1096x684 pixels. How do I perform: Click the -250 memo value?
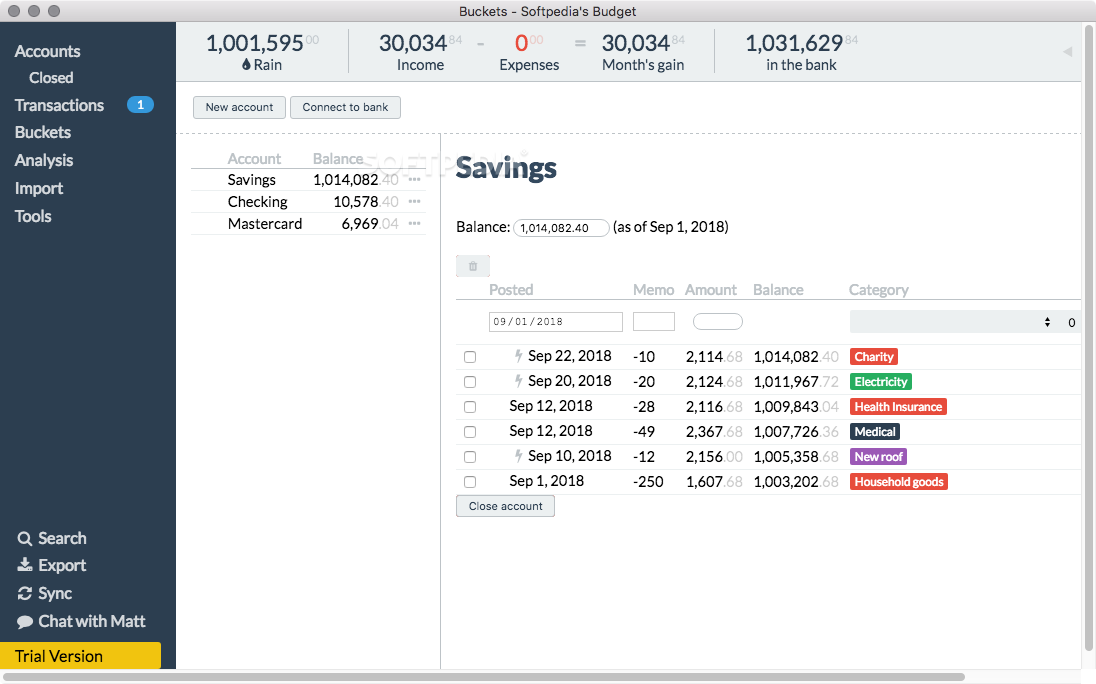click(x=648, y=482)
